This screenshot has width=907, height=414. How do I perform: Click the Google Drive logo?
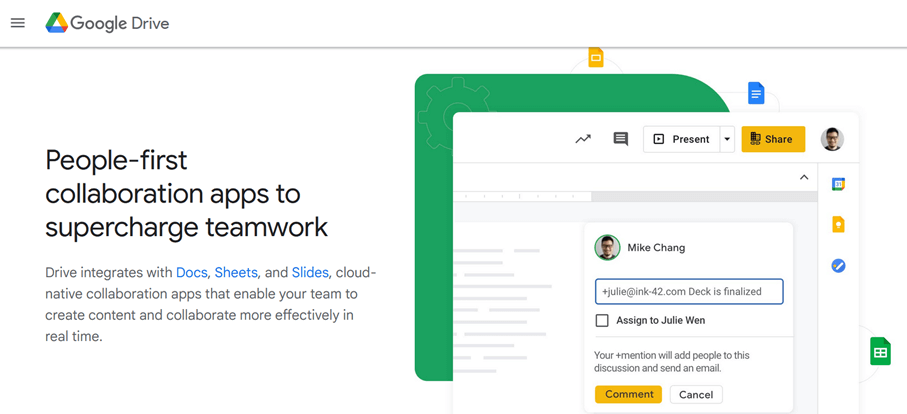(x=108, y=23)
